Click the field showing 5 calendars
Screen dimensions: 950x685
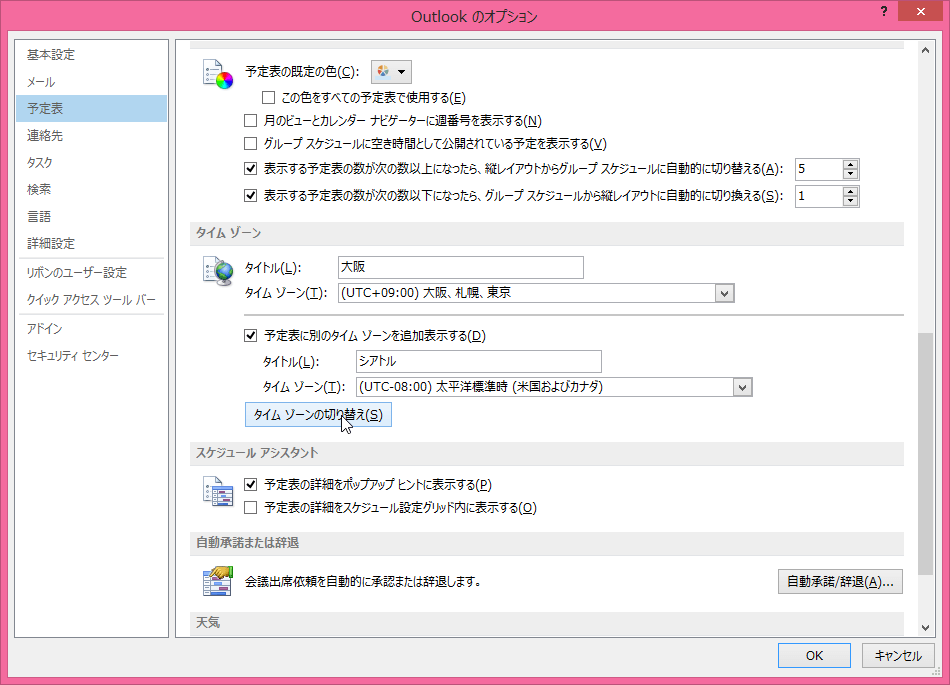[x=819, y=169]
